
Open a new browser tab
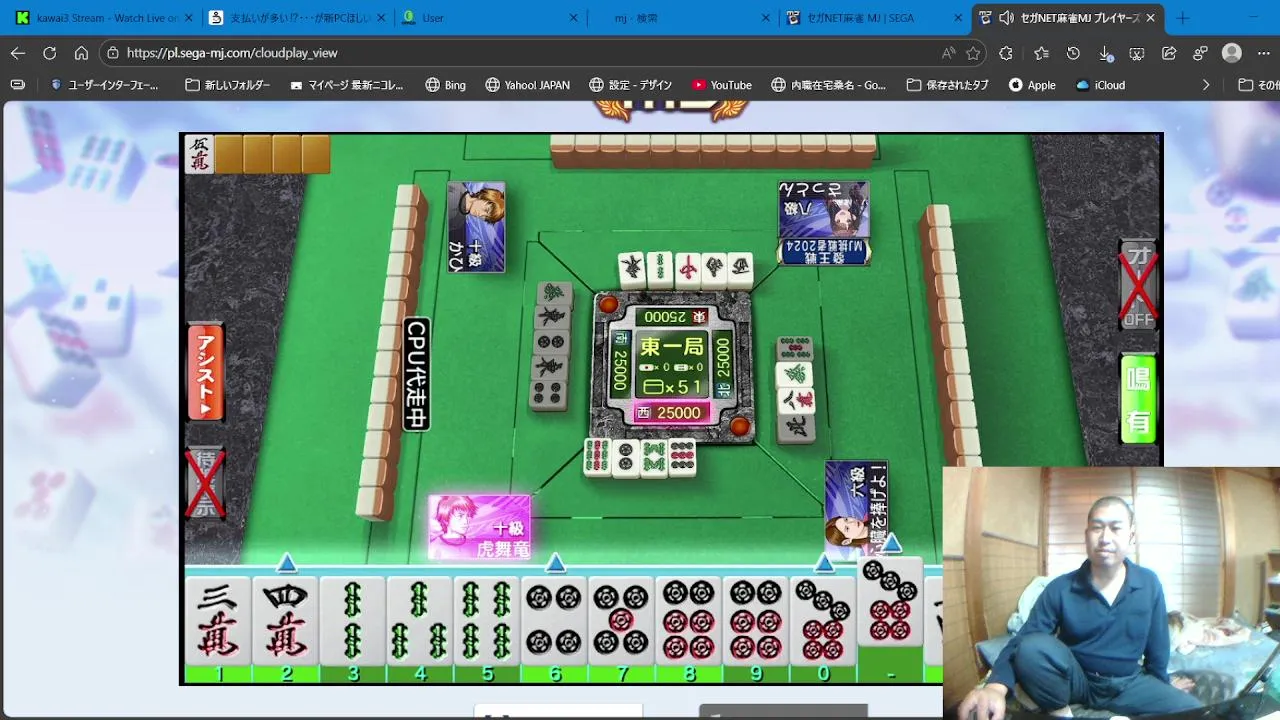point(1183,18)
